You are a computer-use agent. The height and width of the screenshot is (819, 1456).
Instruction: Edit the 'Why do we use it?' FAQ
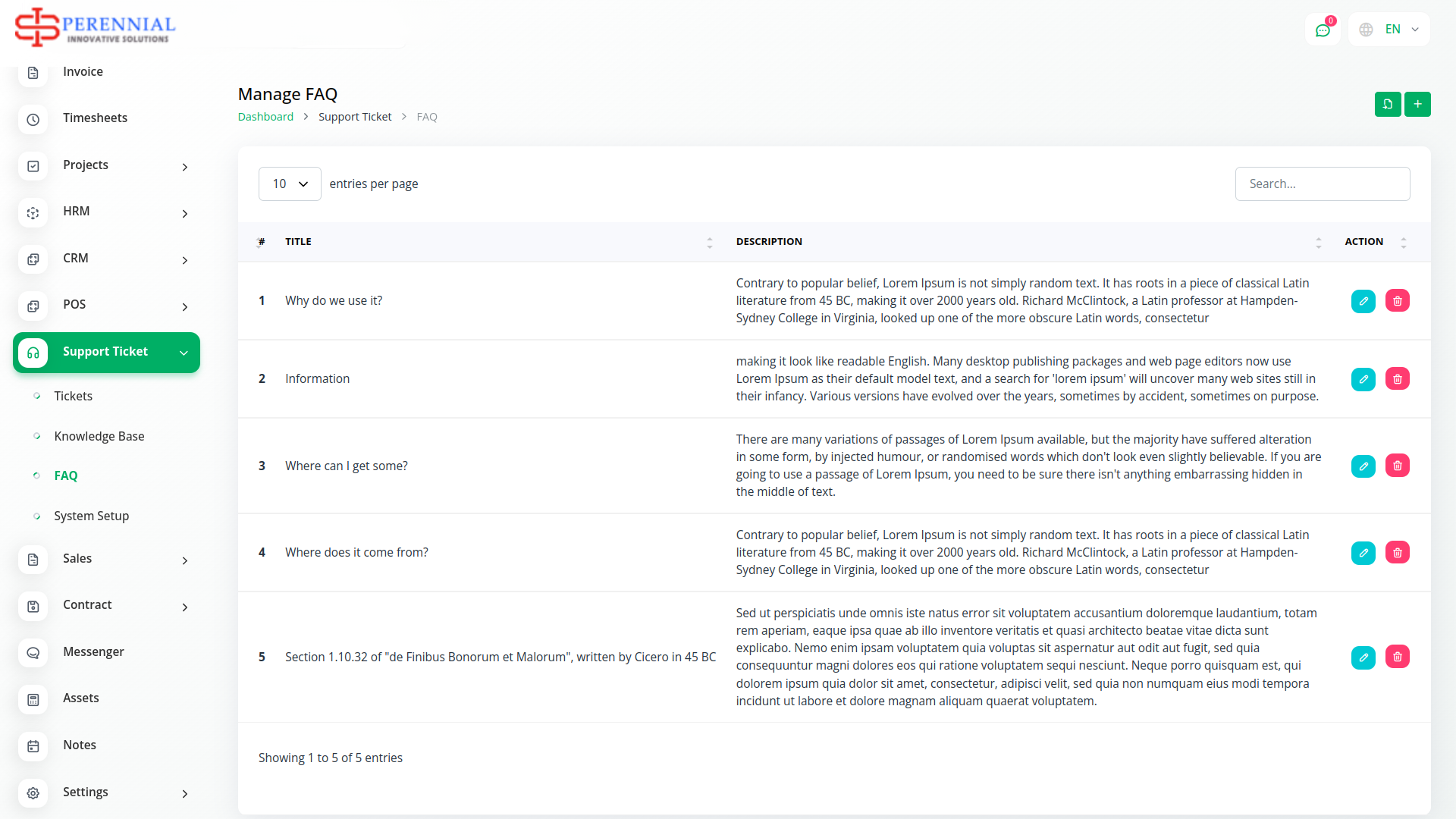[1363, 301]
